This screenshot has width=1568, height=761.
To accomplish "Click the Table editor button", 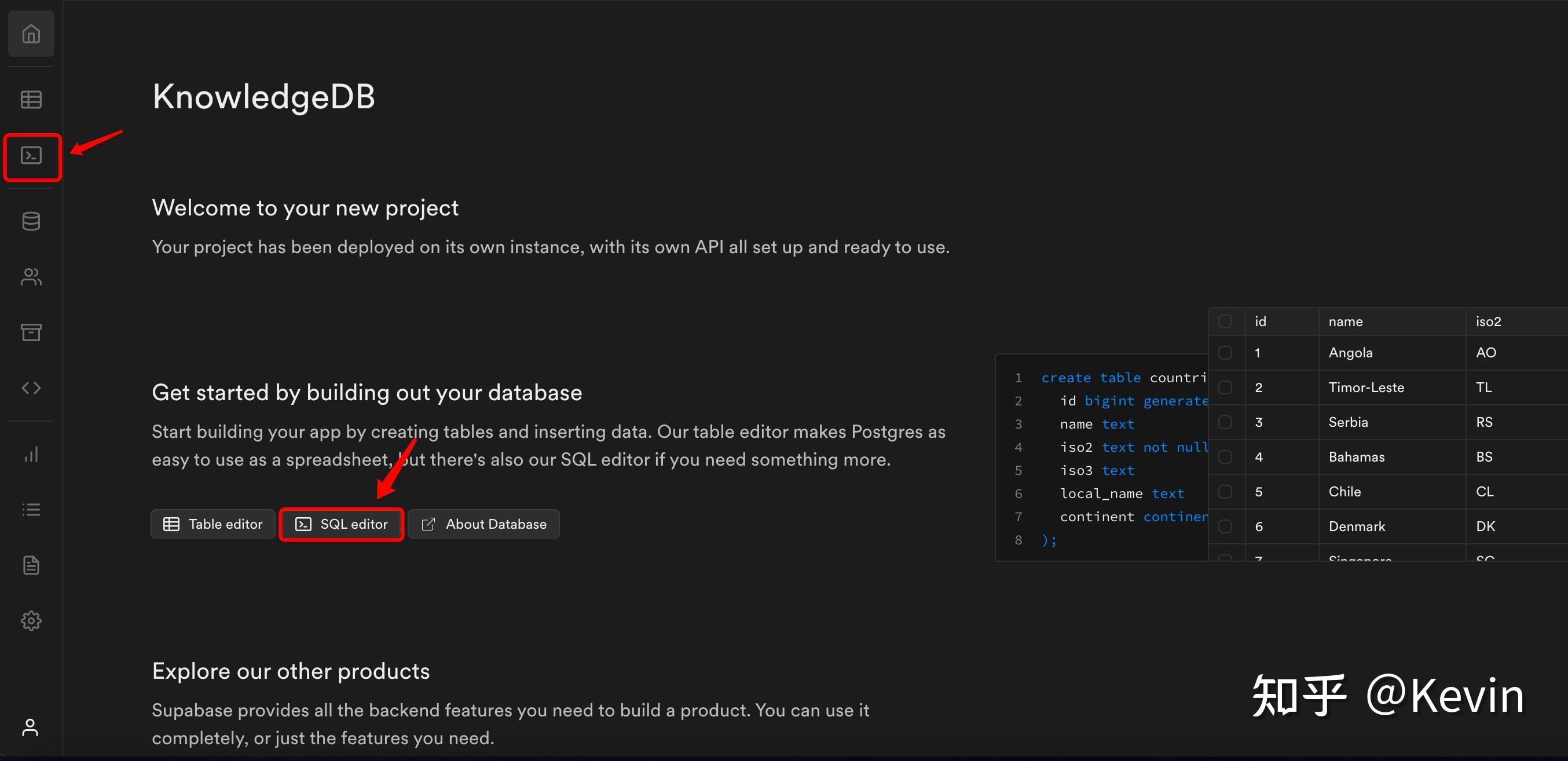I will [x=213, y=524].
